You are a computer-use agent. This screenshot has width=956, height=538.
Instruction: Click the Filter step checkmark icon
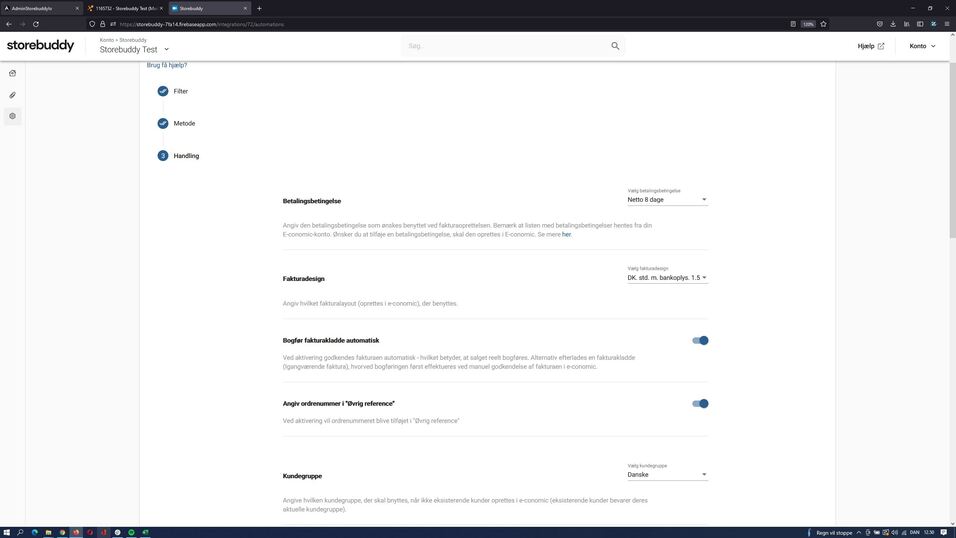point(163,91)
